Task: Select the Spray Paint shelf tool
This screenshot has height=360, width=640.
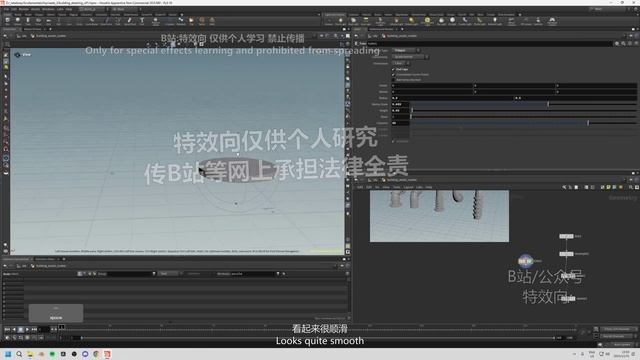Action: pos(130,21)
